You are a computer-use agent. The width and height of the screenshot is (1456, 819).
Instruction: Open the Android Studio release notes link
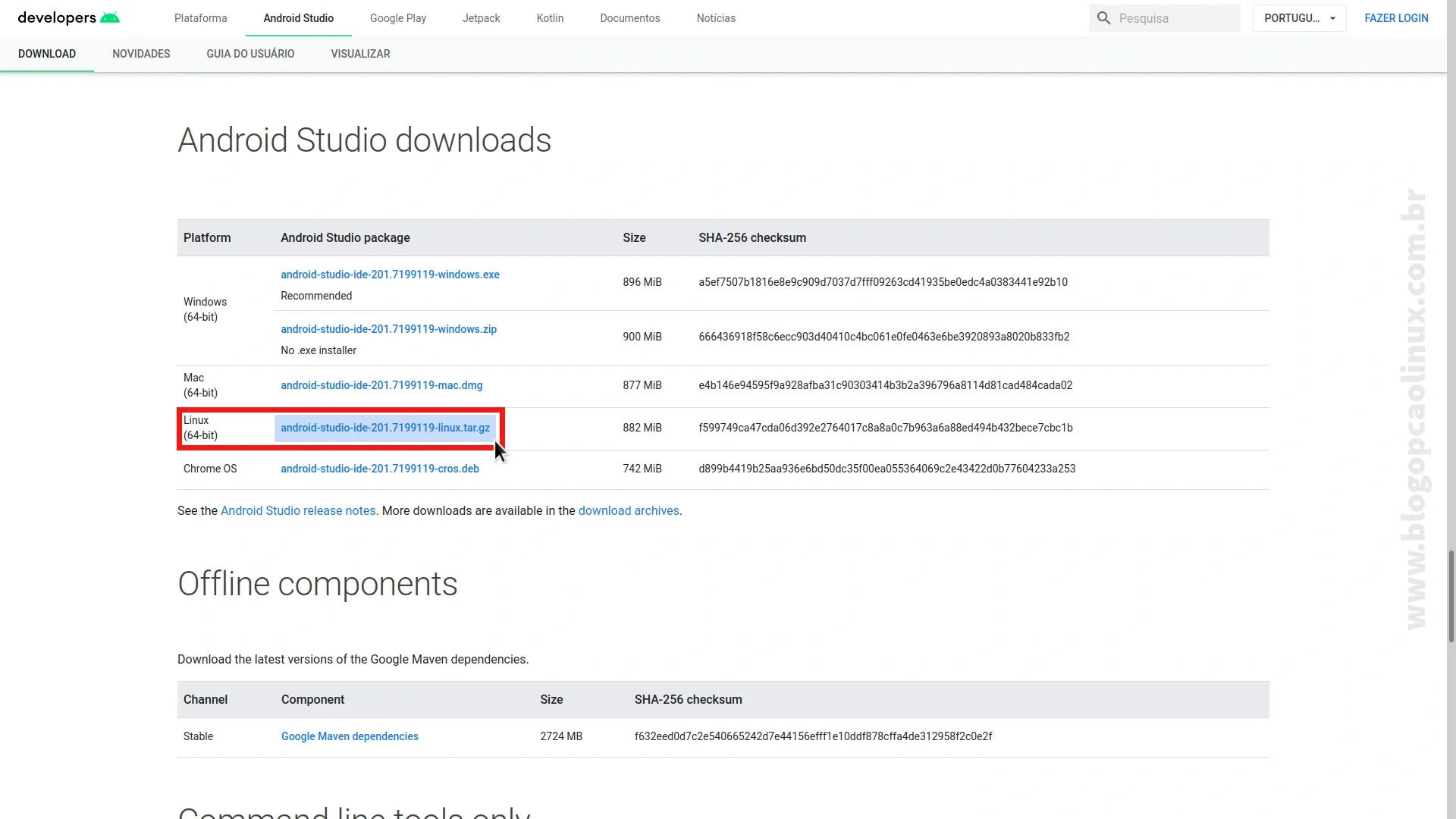(x=297, y=510)
